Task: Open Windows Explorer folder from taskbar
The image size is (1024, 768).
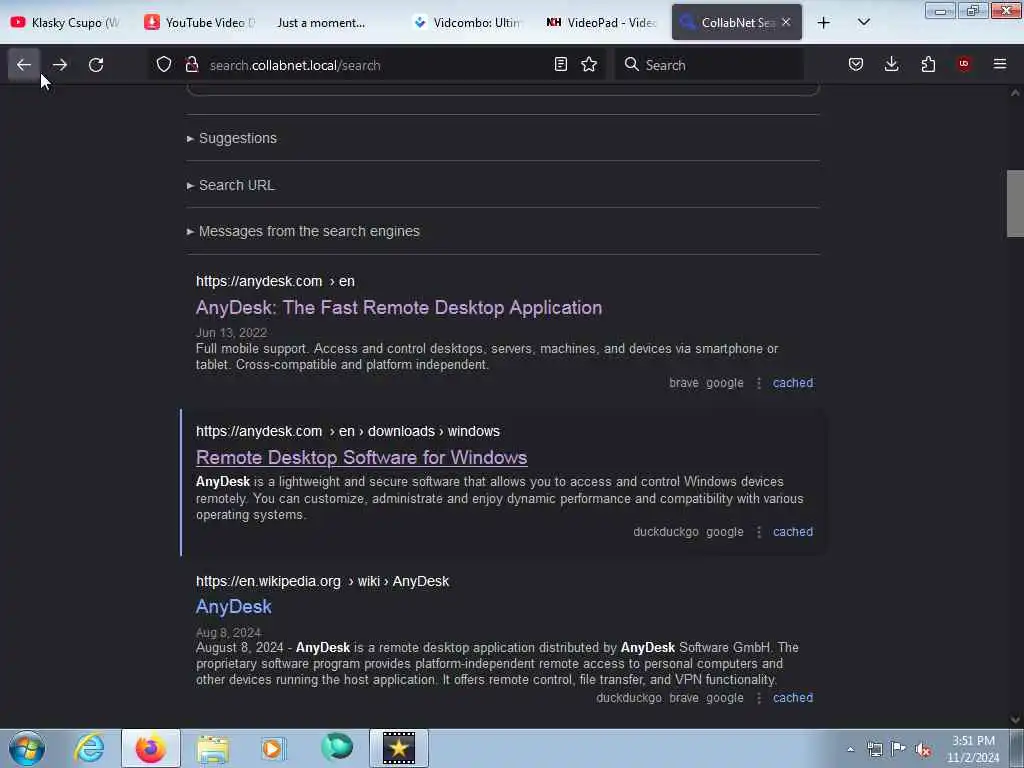Action: tap(213, 749)
